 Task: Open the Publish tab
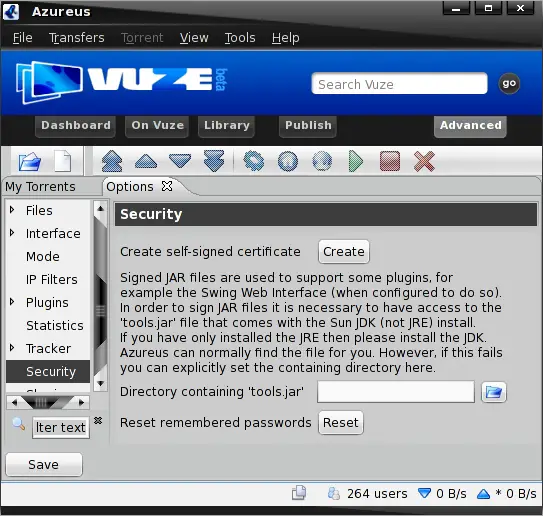pyautogui.click(x=308, y=126)
